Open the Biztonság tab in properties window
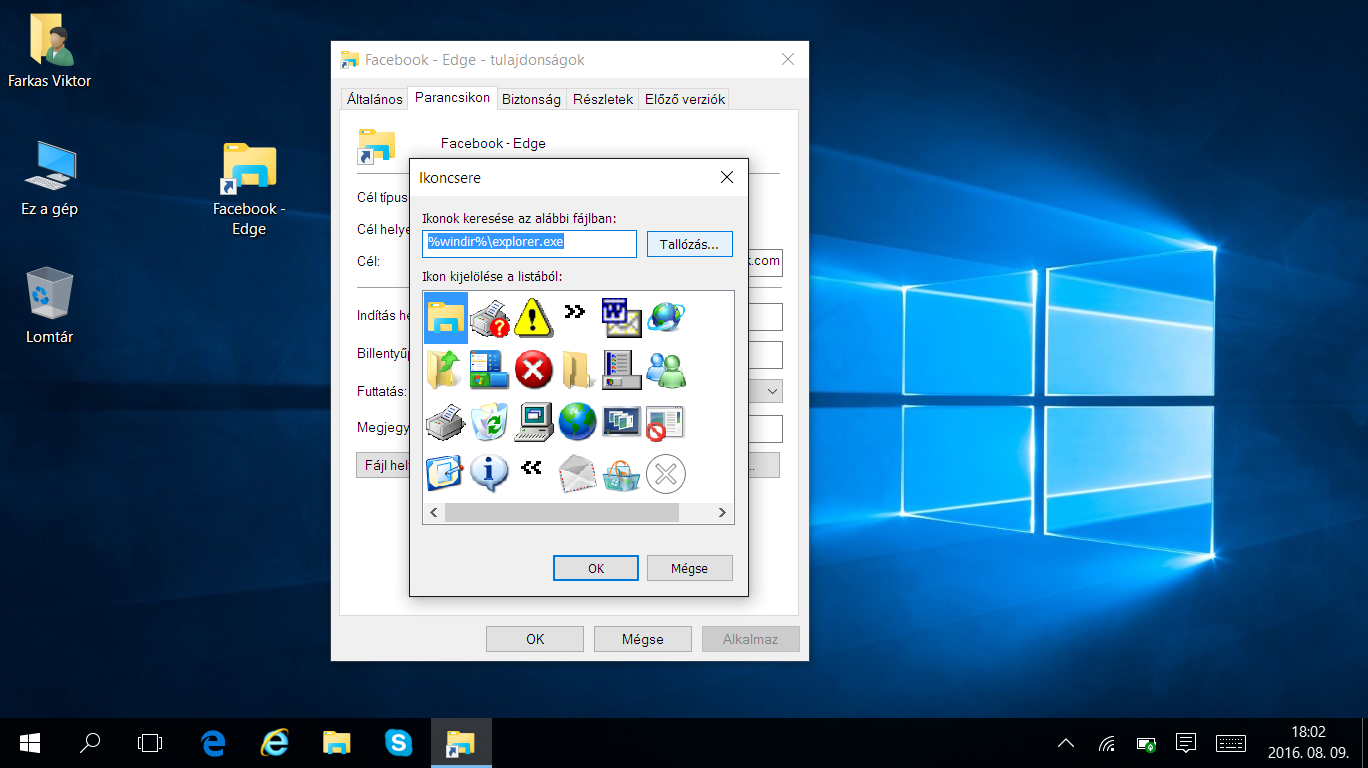This screenshot has height=768, width=1368. tap(531, 99)
